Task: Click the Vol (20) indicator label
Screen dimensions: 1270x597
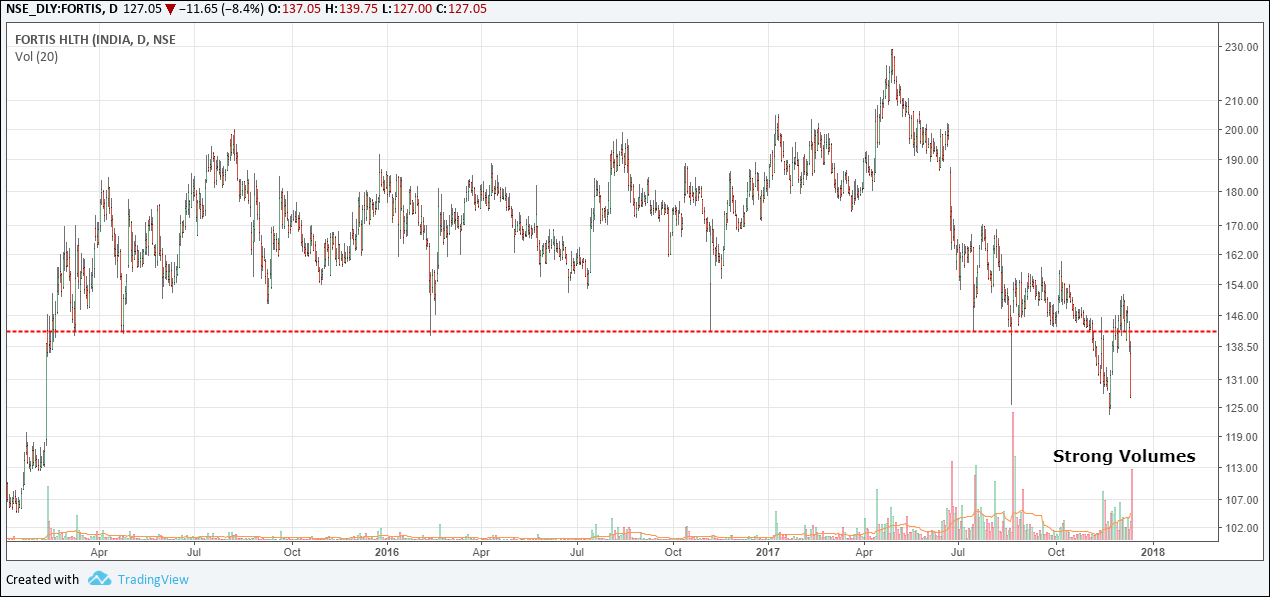Action: (36, 57)
